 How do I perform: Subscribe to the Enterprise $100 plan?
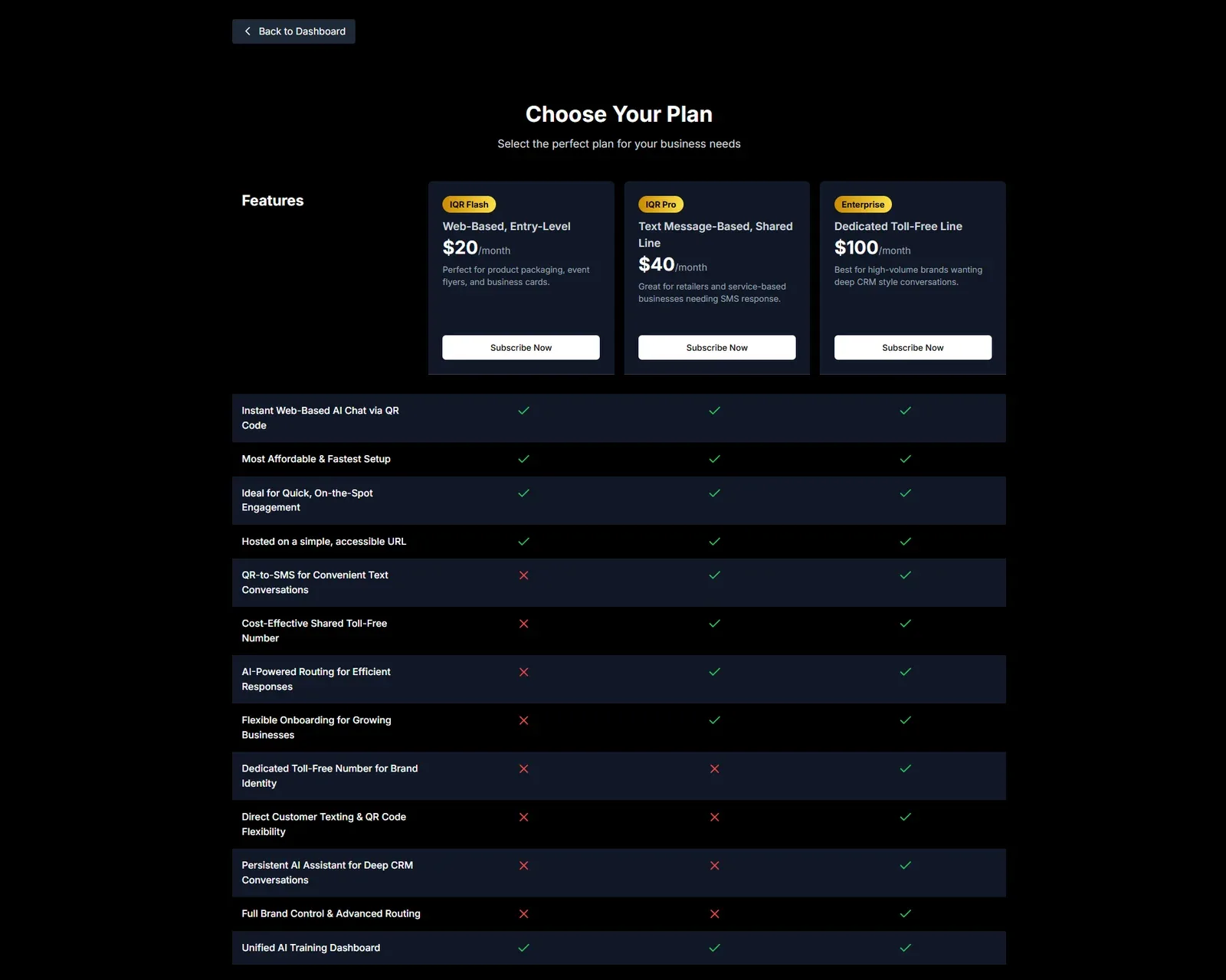pyautogui.click(x=913, y=347)
